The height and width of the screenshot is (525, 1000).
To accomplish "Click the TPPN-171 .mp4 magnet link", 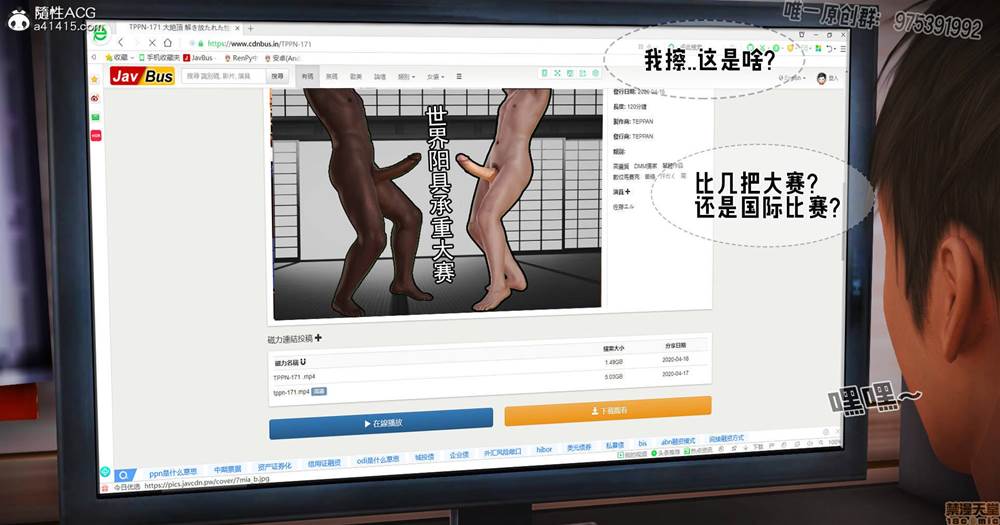I will 295,377.
